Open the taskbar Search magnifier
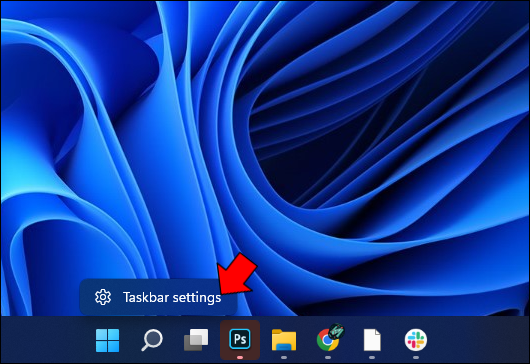 tap(152, 340)
